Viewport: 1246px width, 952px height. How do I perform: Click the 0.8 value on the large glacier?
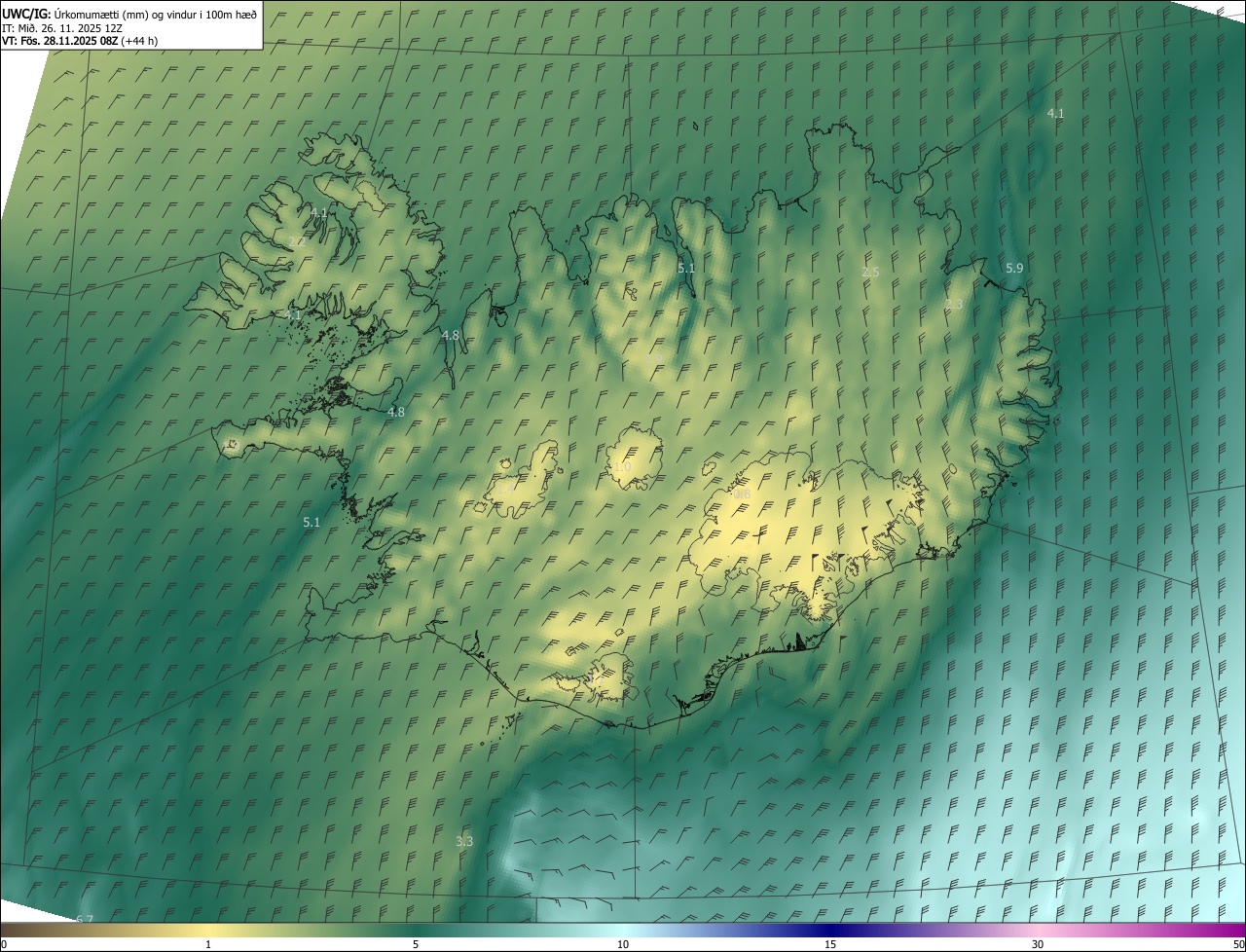[742, 494]
